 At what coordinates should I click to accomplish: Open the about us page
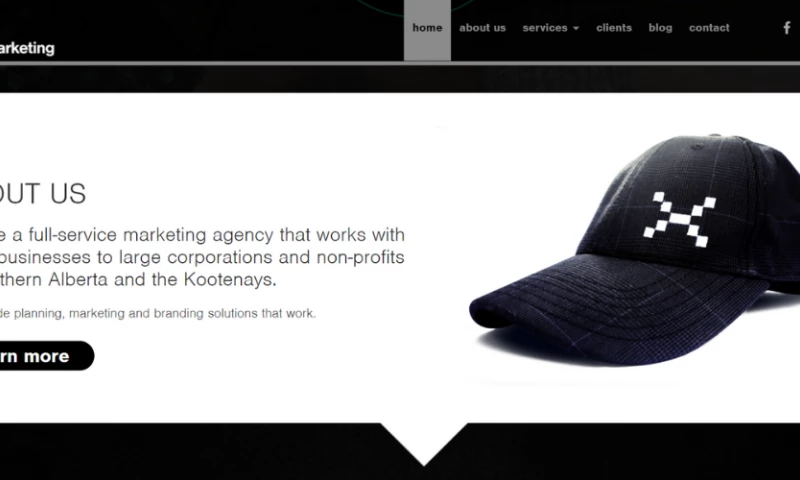pyautogui.click(x=482, y=28)
